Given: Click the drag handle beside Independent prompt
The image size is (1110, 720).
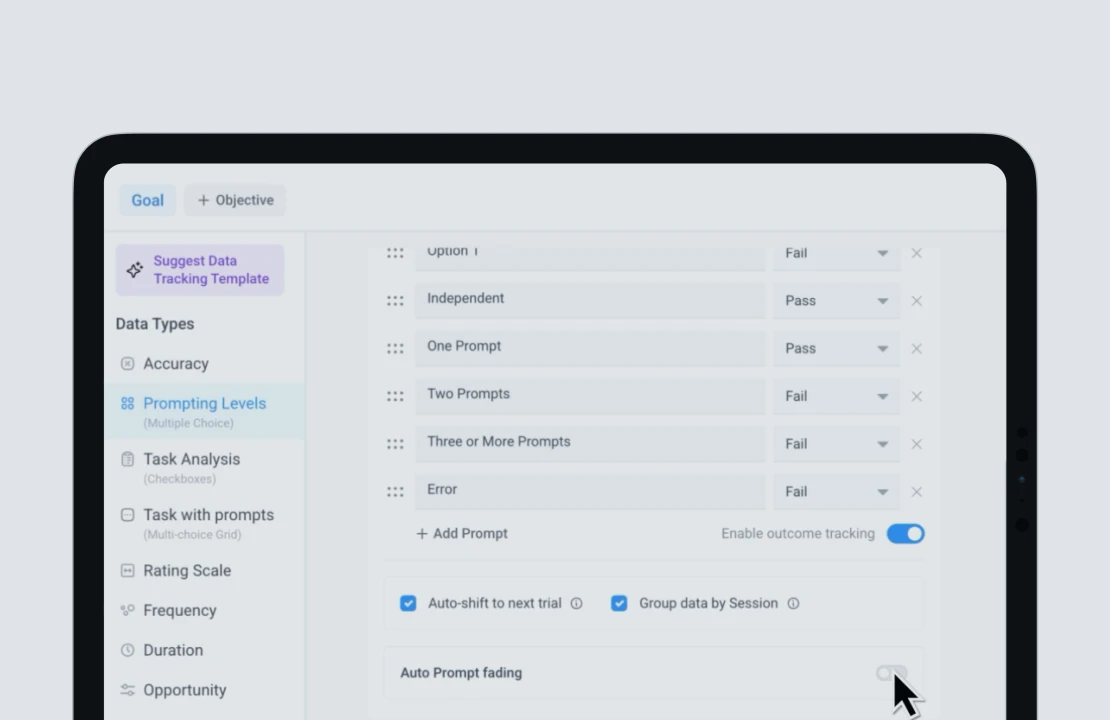Looking at the screenshot, I should (395, 301).
